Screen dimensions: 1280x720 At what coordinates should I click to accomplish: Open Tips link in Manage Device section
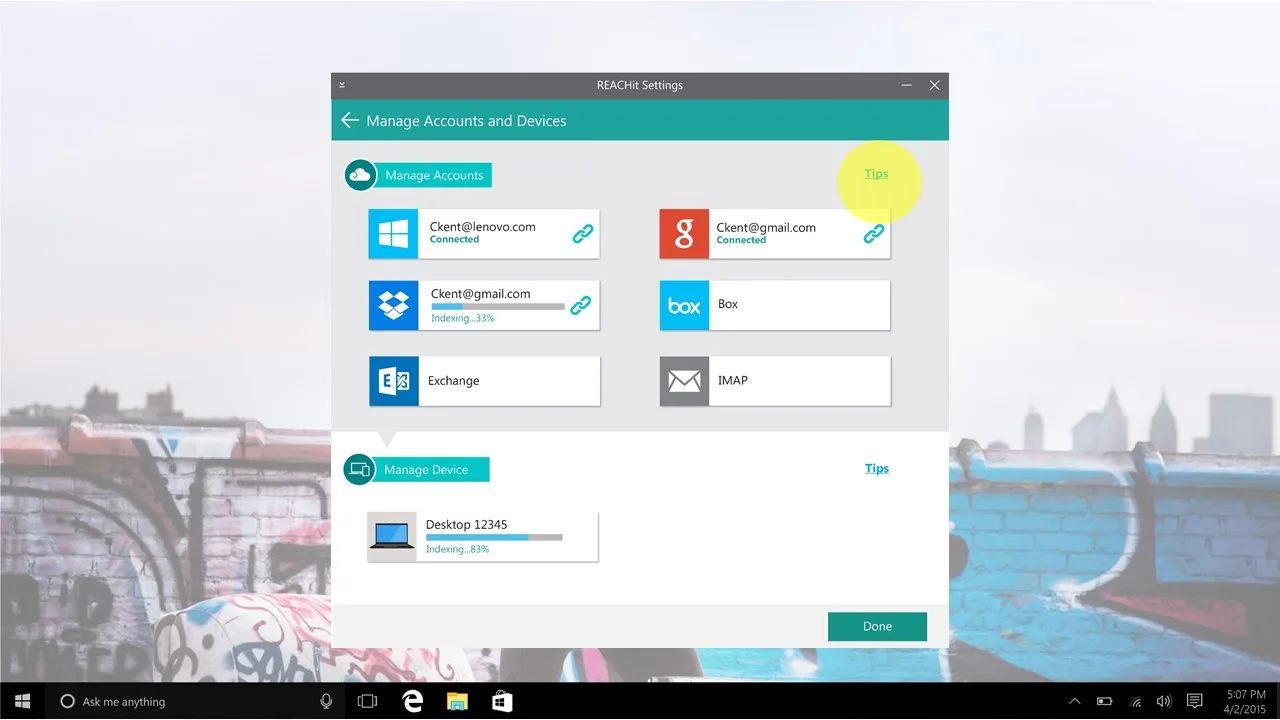coord(877,468)
